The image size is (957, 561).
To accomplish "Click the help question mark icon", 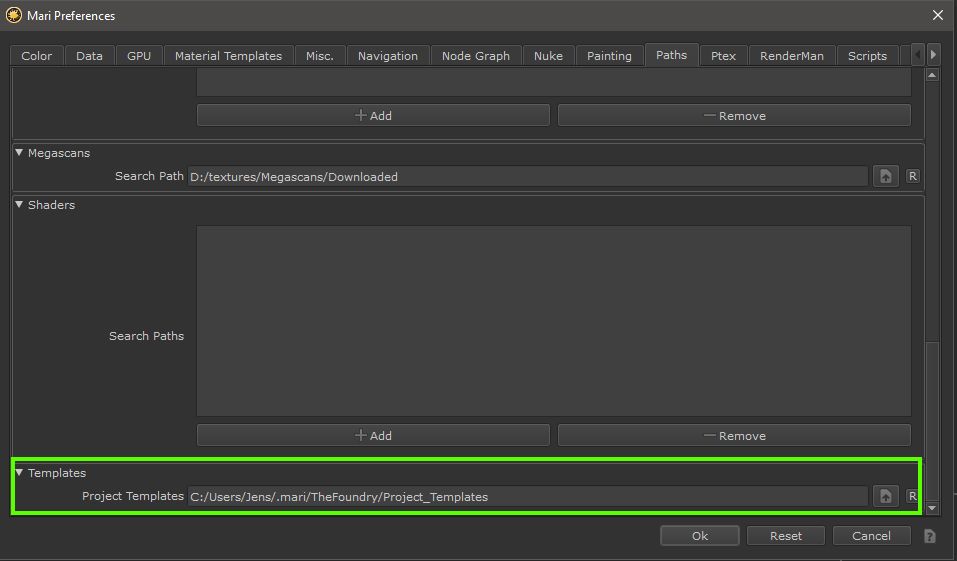I will click(x=929, y=537).
